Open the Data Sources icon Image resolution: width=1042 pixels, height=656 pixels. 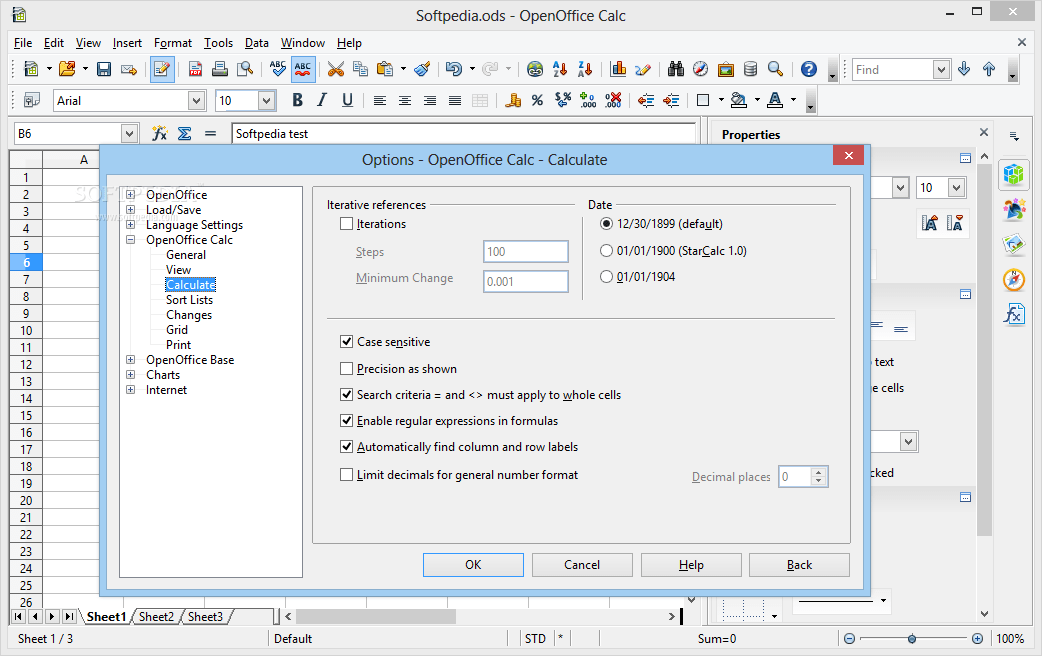750,69
